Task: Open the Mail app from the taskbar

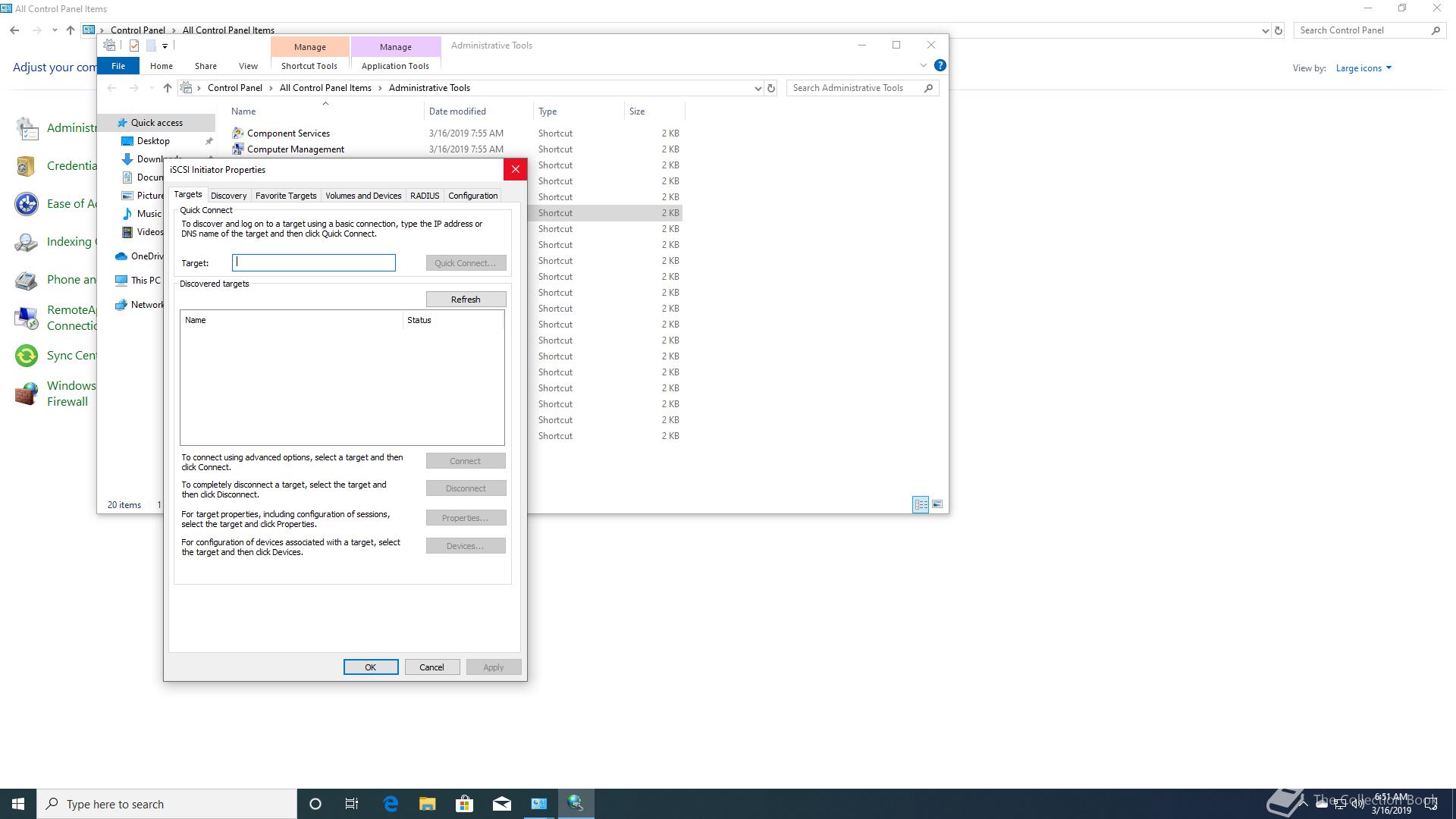Action: click(501, 804)
